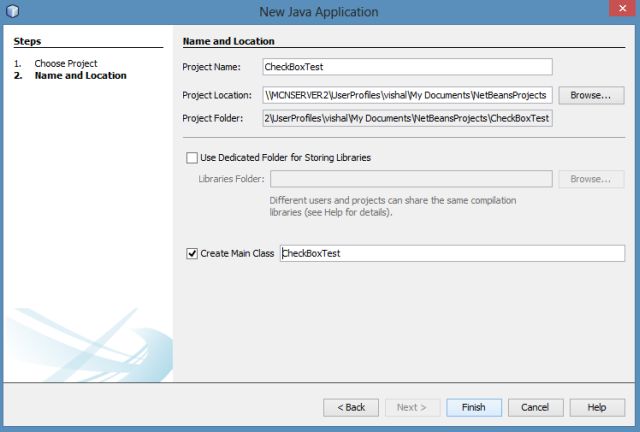The image size is (640, 432).
Task: Click the Project Location path field
Action: click(407, 95)
